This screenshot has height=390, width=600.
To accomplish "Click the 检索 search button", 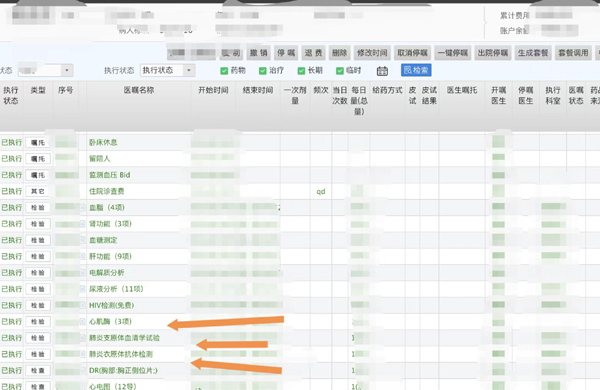I will tap(416, 70).
